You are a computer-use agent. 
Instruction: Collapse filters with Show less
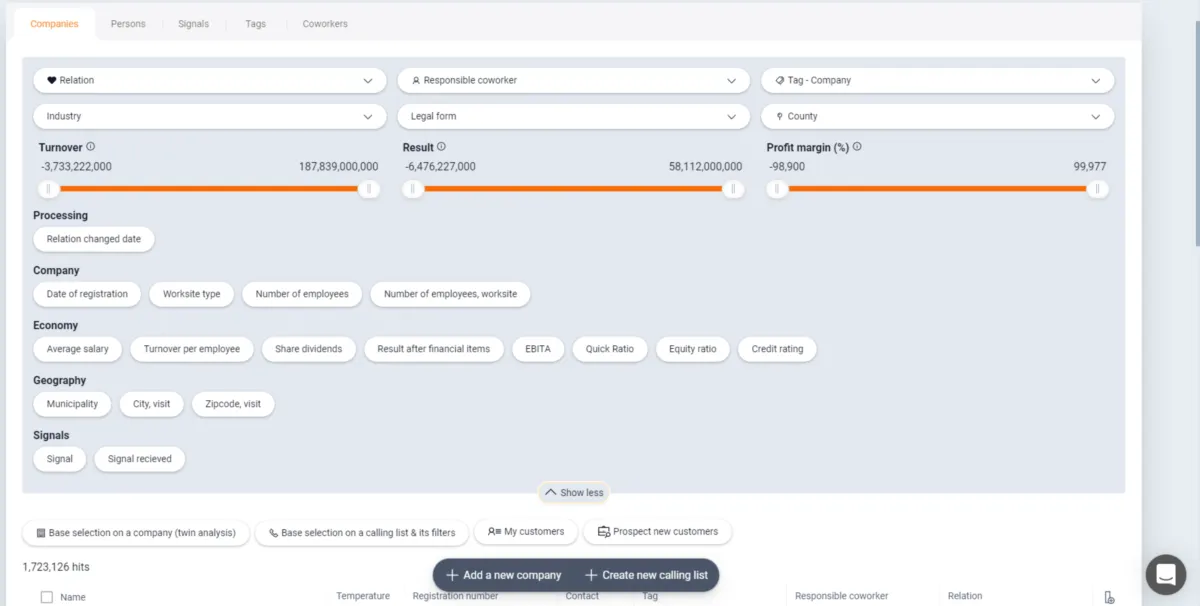coord(574,492)
